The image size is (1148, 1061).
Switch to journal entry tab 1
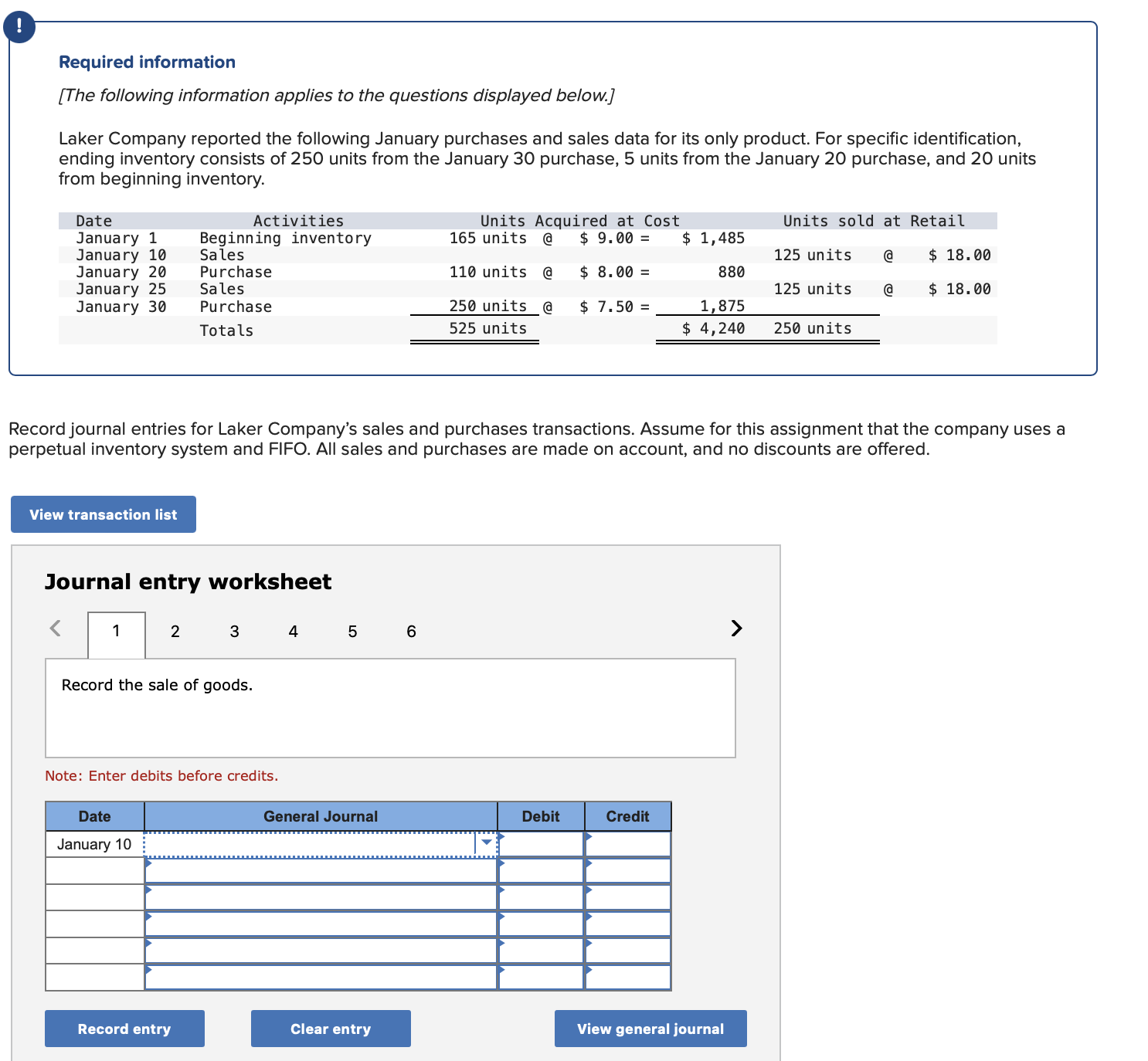point(117,634)
